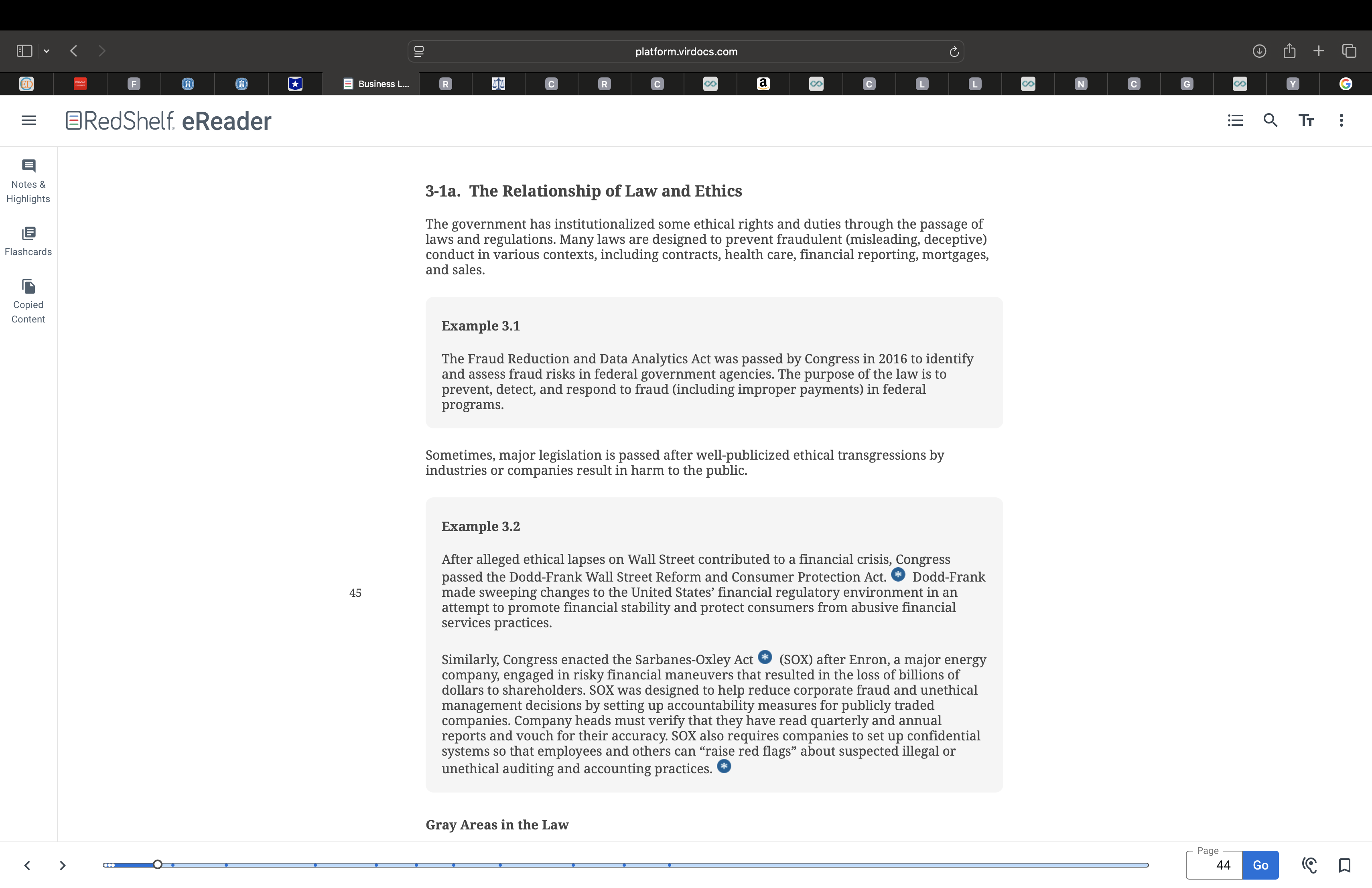Toggle the bookmark for this page
1372x888 pixels.
coord(1344,865)
